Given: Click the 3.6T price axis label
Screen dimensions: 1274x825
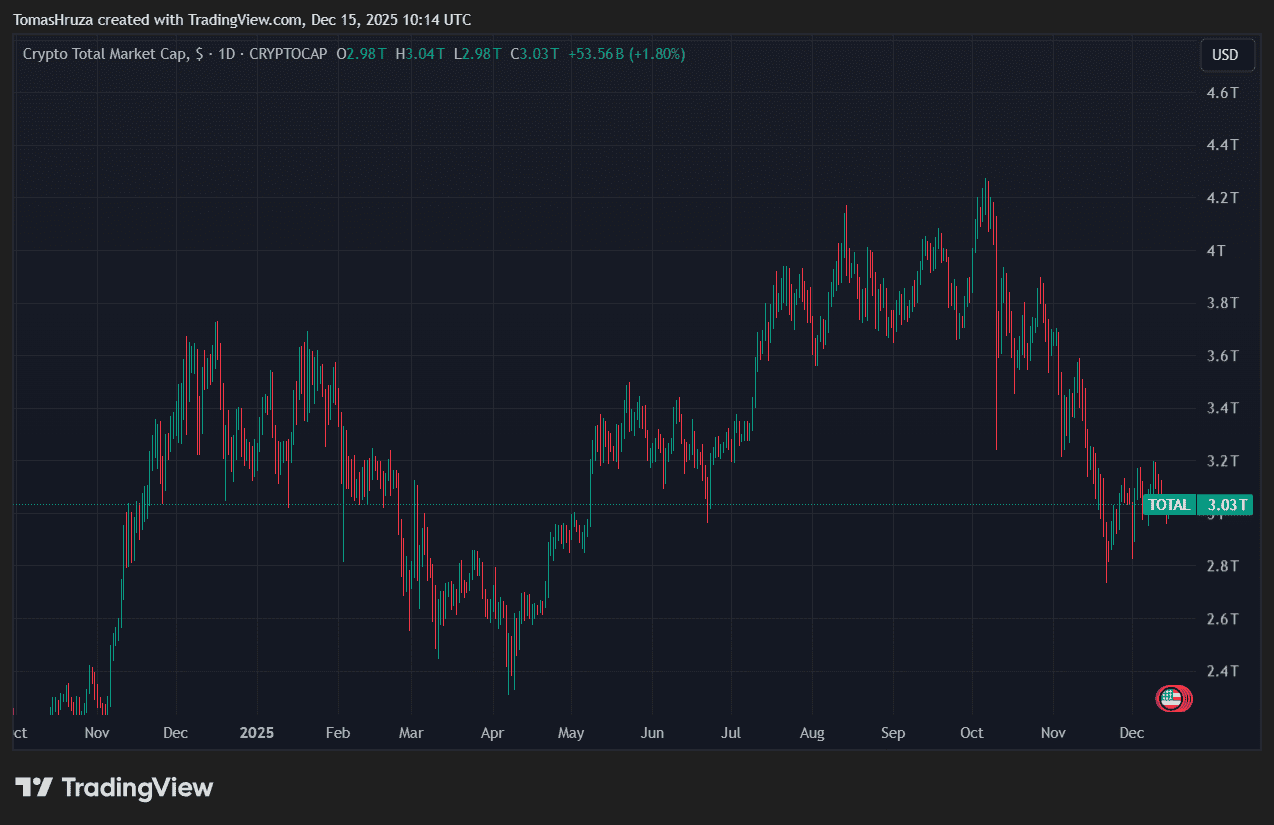Looking at the screenshot, I should click(1223, 356).
